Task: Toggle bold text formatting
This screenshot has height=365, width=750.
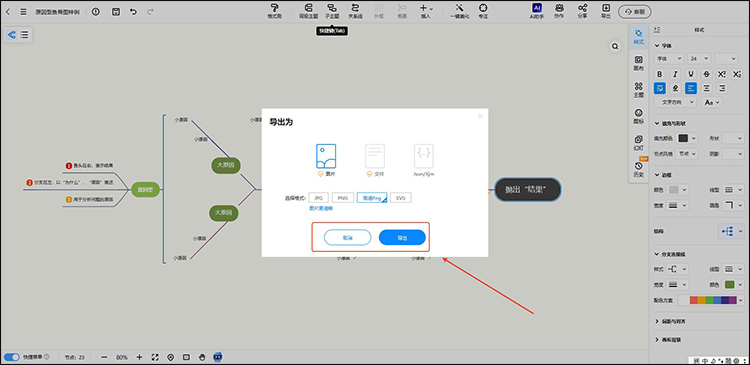Action: click(x=660, y=74)
